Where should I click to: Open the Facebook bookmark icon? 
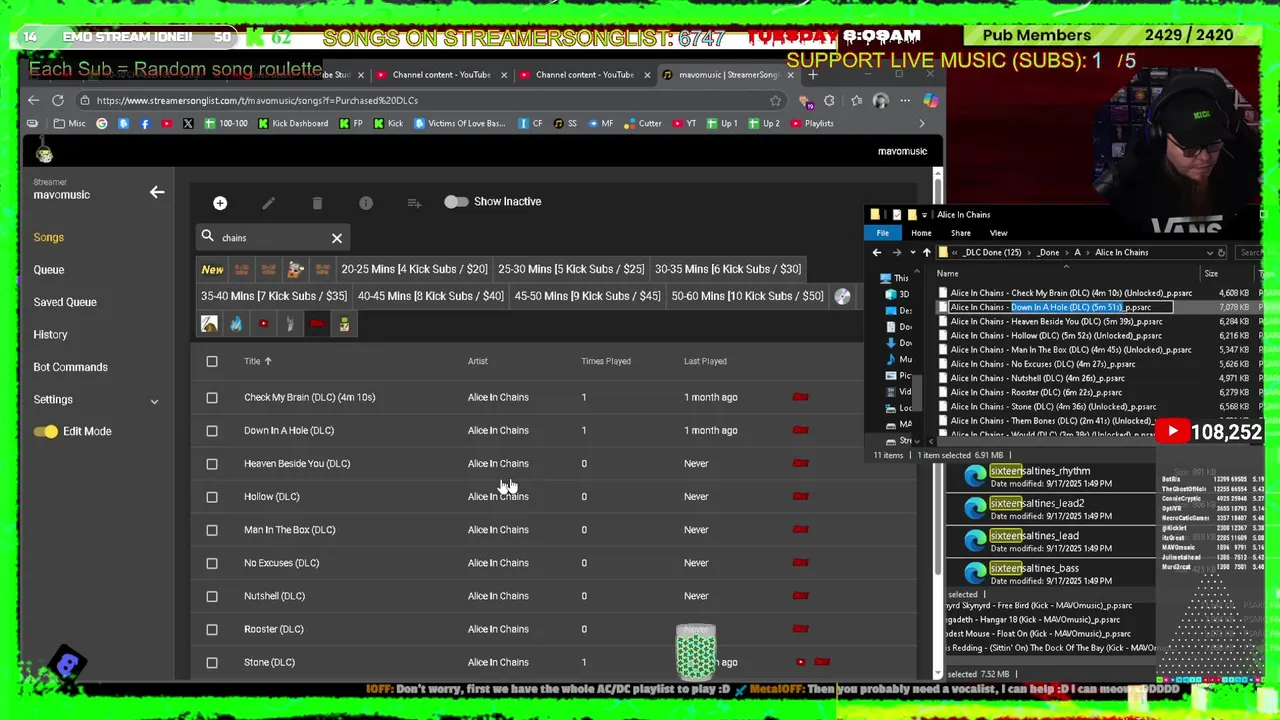click(x=145, y=123)
